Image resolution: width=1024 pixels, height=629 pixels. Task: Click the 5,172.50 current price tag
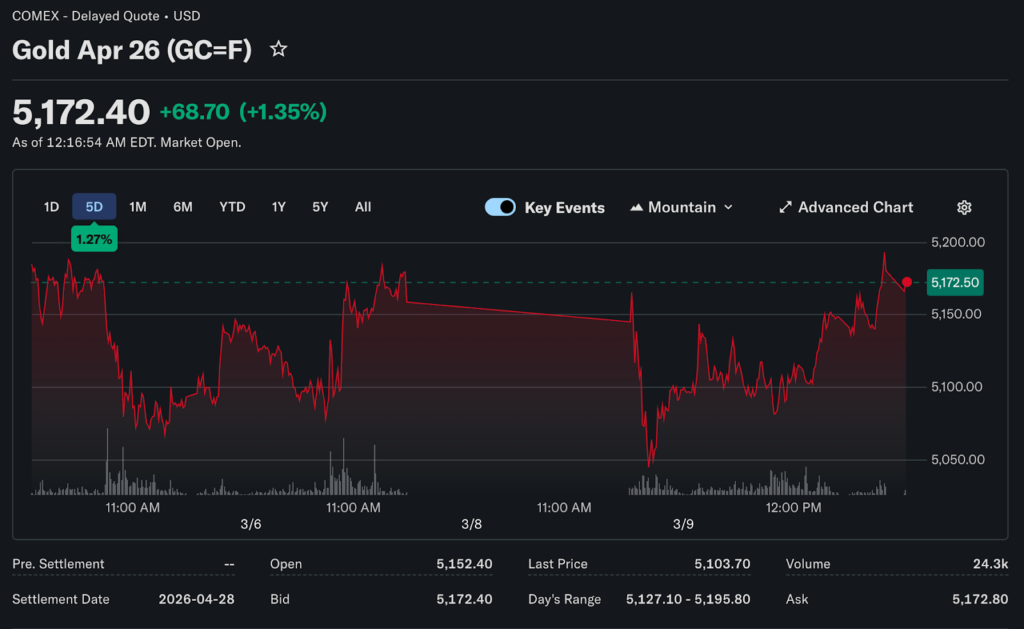click(x=954, y=283)
